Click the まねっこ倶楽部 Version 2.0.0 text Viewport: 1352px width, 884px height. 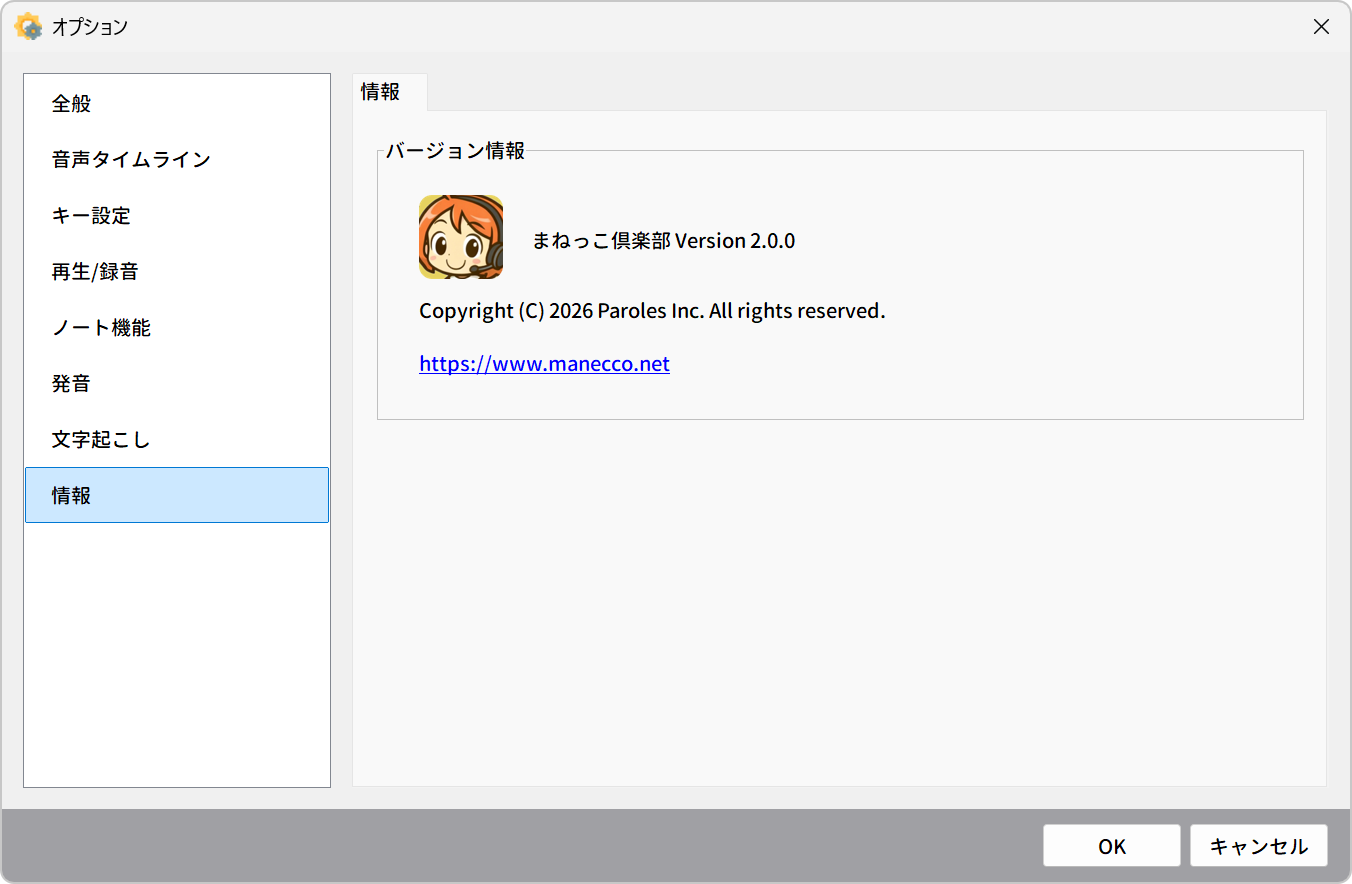tap(663, 241)
